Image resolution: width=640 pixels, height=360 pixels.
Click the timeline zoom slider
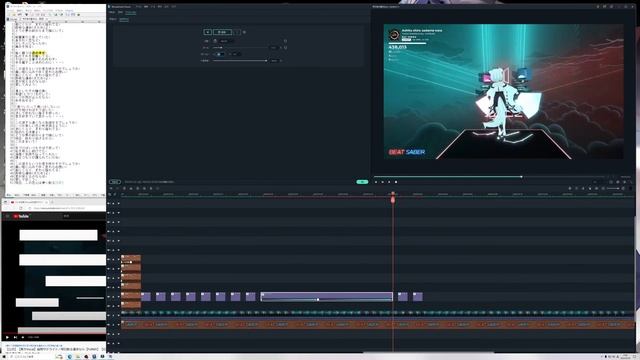tap(613, 189)
